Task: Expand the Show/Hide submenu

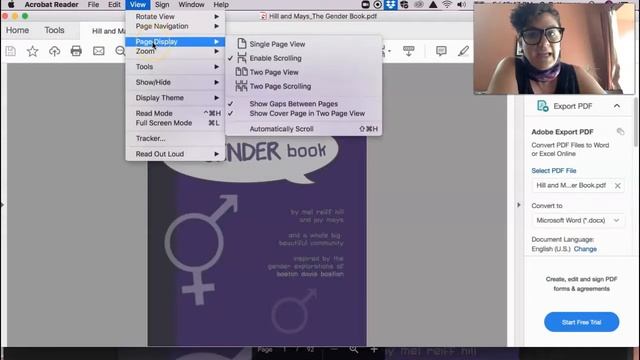Action: [175, 82]
